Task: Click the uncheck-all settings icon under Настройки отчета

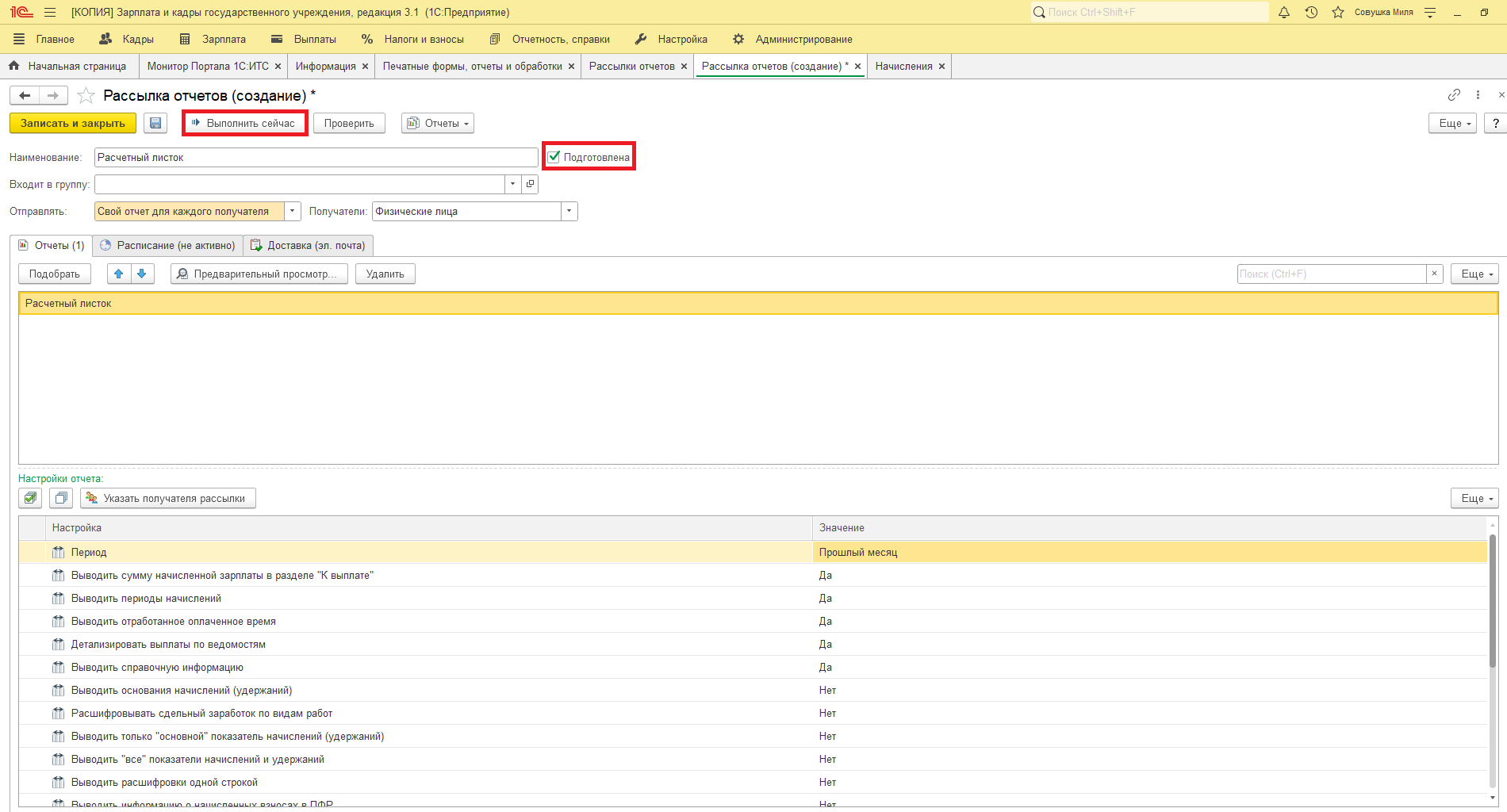Action: coord(61,498)
